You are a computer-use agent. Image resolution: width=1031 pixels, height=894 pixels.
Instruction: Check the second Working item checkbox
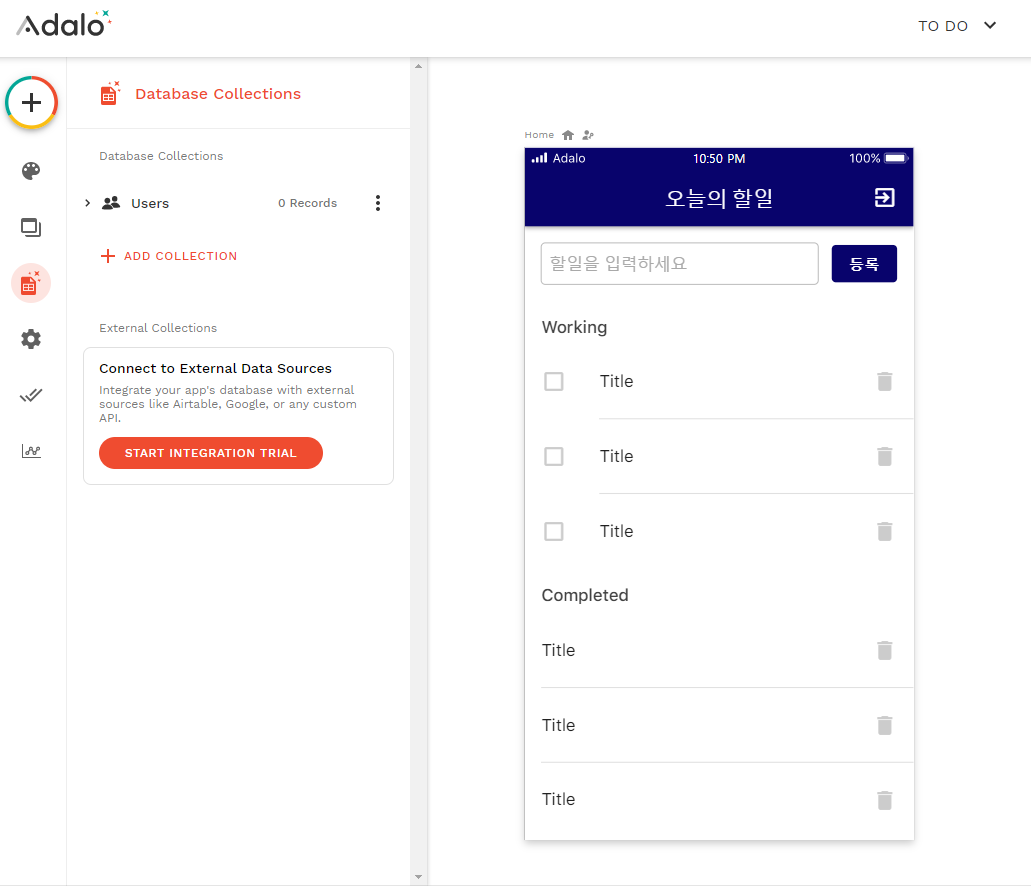point(554,456)
